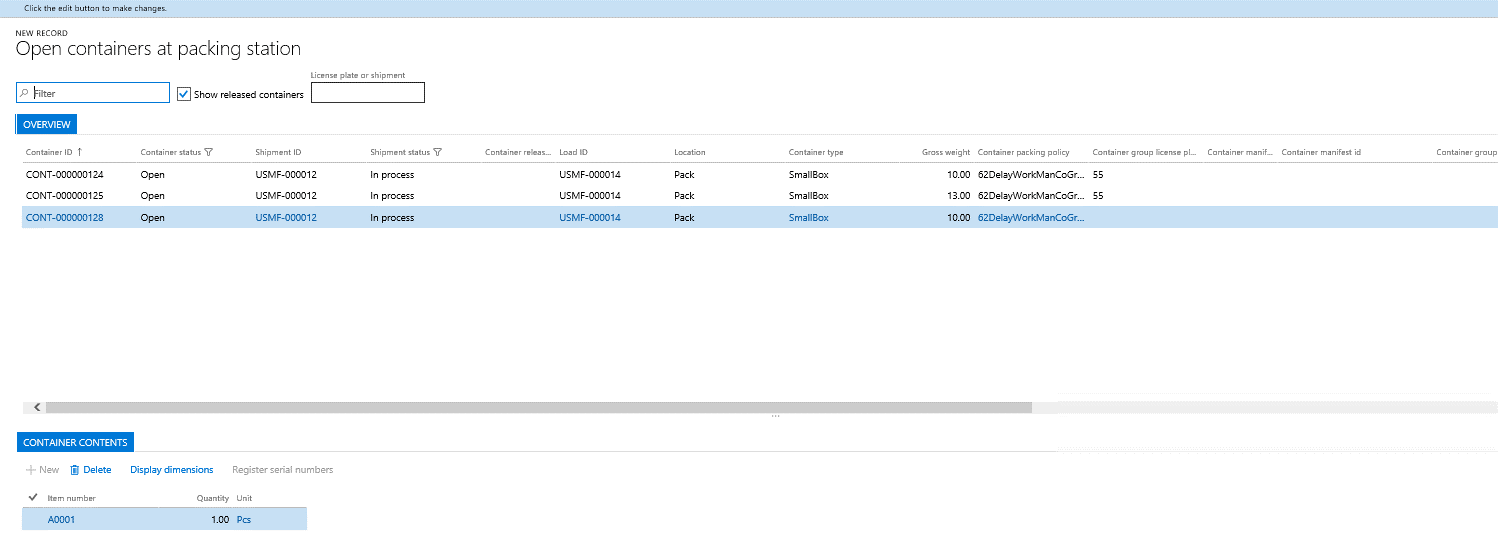Focus the License plate or shipment field
Image resolution: width=1498 pixels, height=552 pixels.
(367, 93)
